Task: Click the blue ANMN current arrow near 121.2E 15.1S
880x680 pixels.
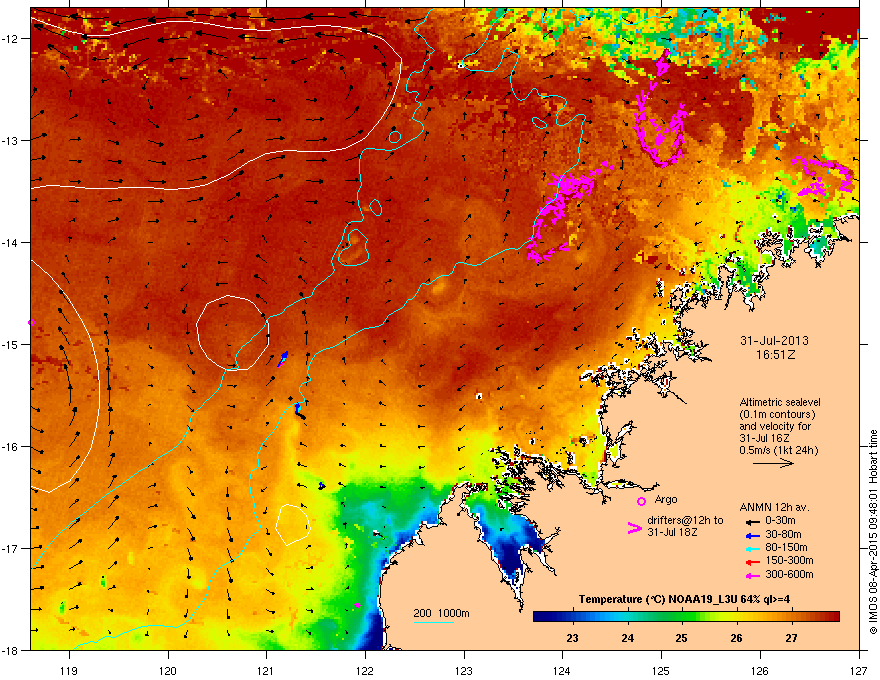Action: tap(283, 359)
